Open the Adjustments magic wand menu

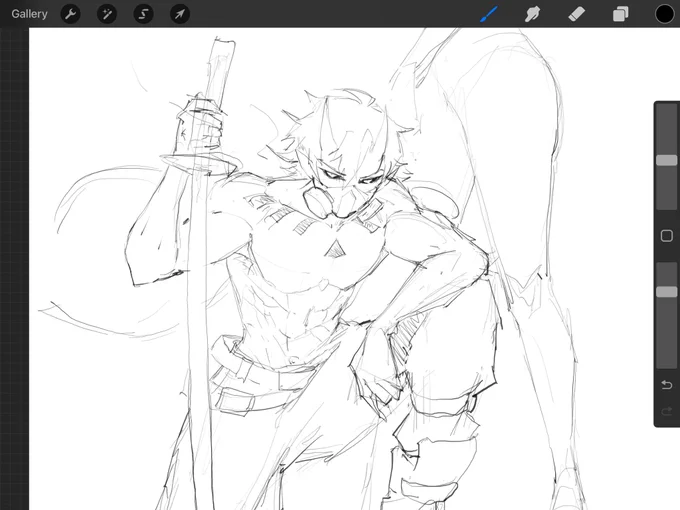tap(107, 14)
